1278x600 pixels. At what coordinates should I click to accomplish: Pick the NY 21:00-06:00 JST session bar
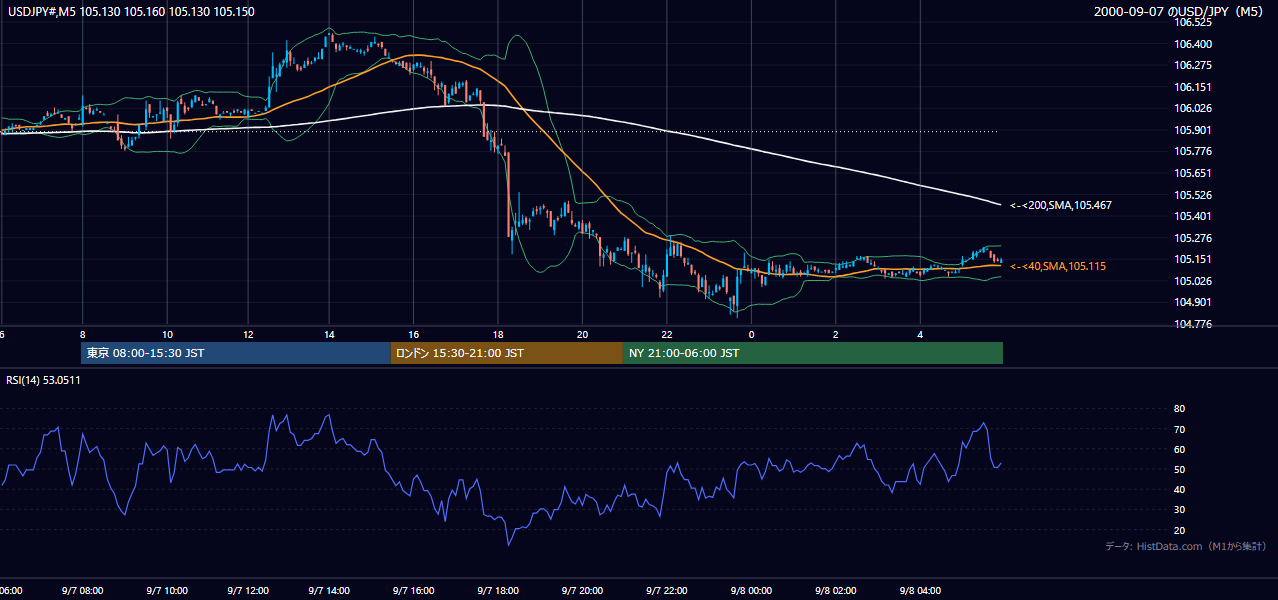coord(813,353)
